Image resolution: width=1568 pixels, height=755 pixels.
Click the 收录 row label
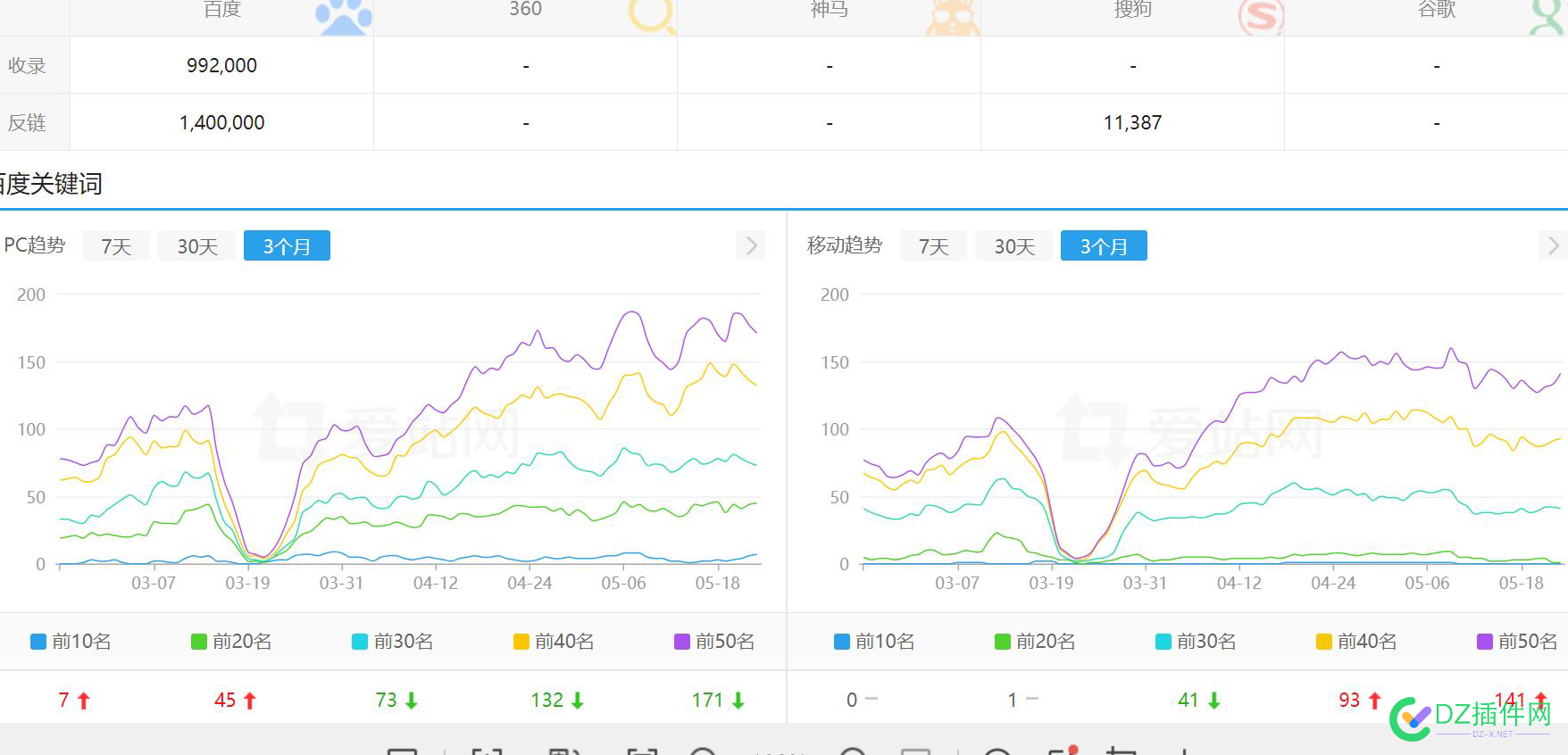pyautogui.click(x=27, y=65)
